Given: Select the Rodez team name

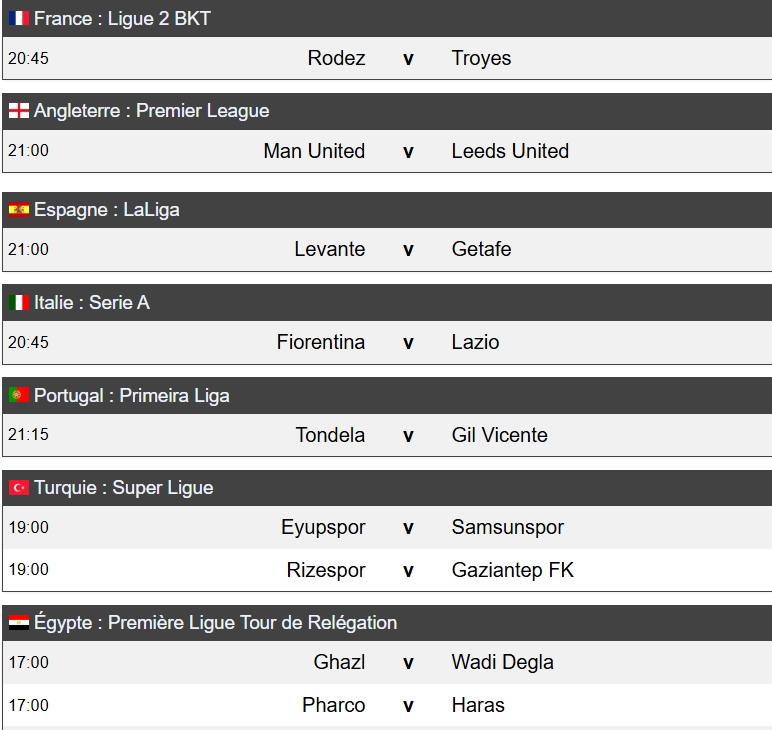Looking at the screenshot, I should (336, 58).
